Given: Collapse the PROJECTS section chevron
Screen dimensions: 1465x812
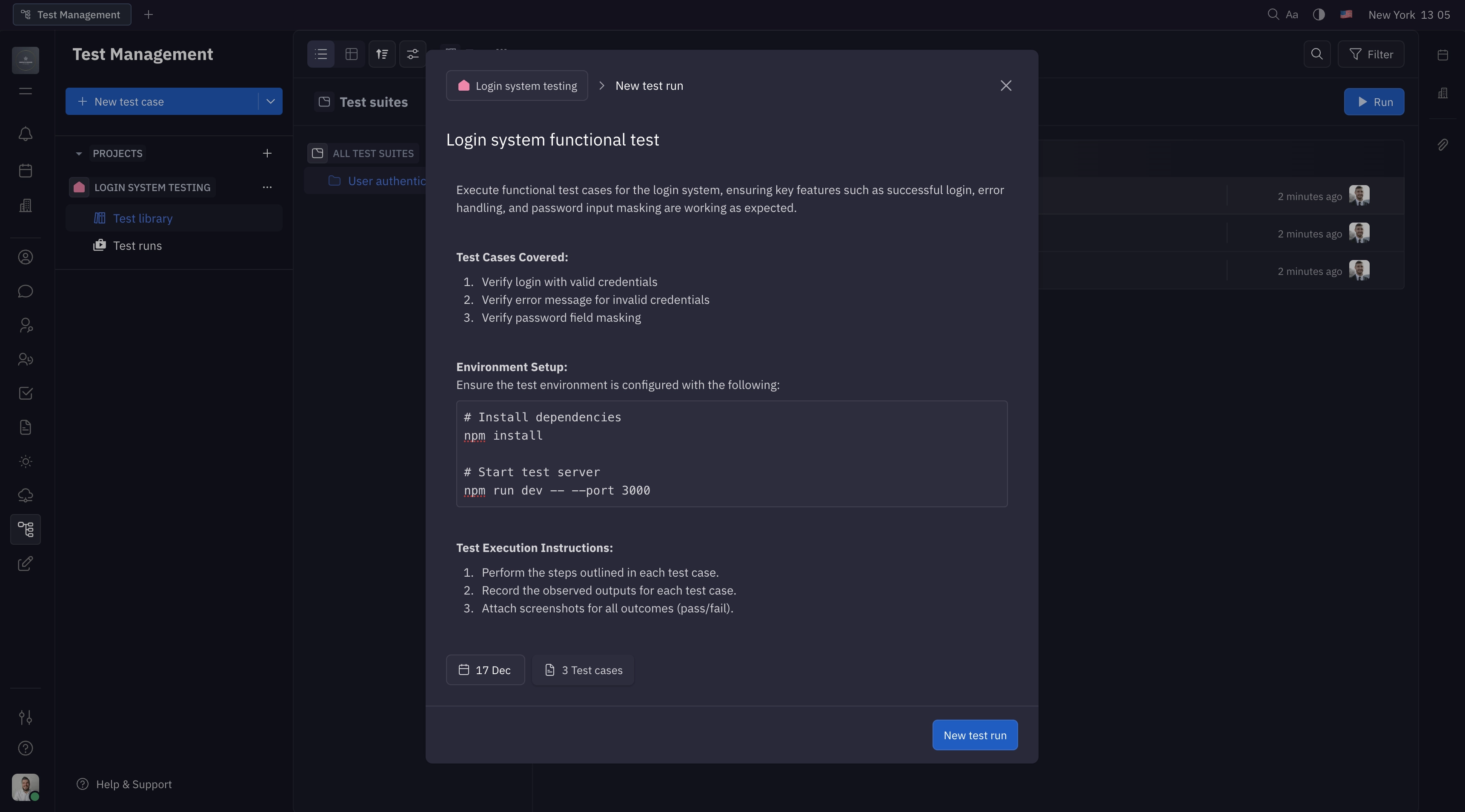Looking at the screenshot, I should click(x=79, y=154).
